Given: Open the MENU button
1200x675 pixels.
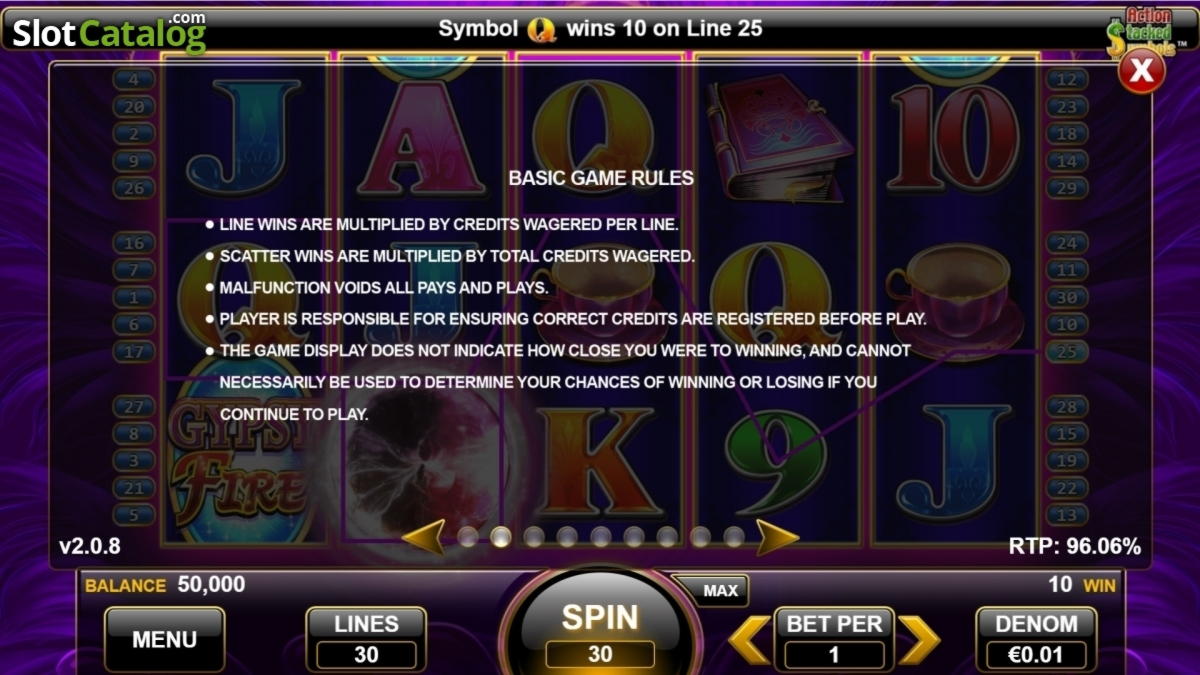Looking at the screenshot, I should [165, 640].
